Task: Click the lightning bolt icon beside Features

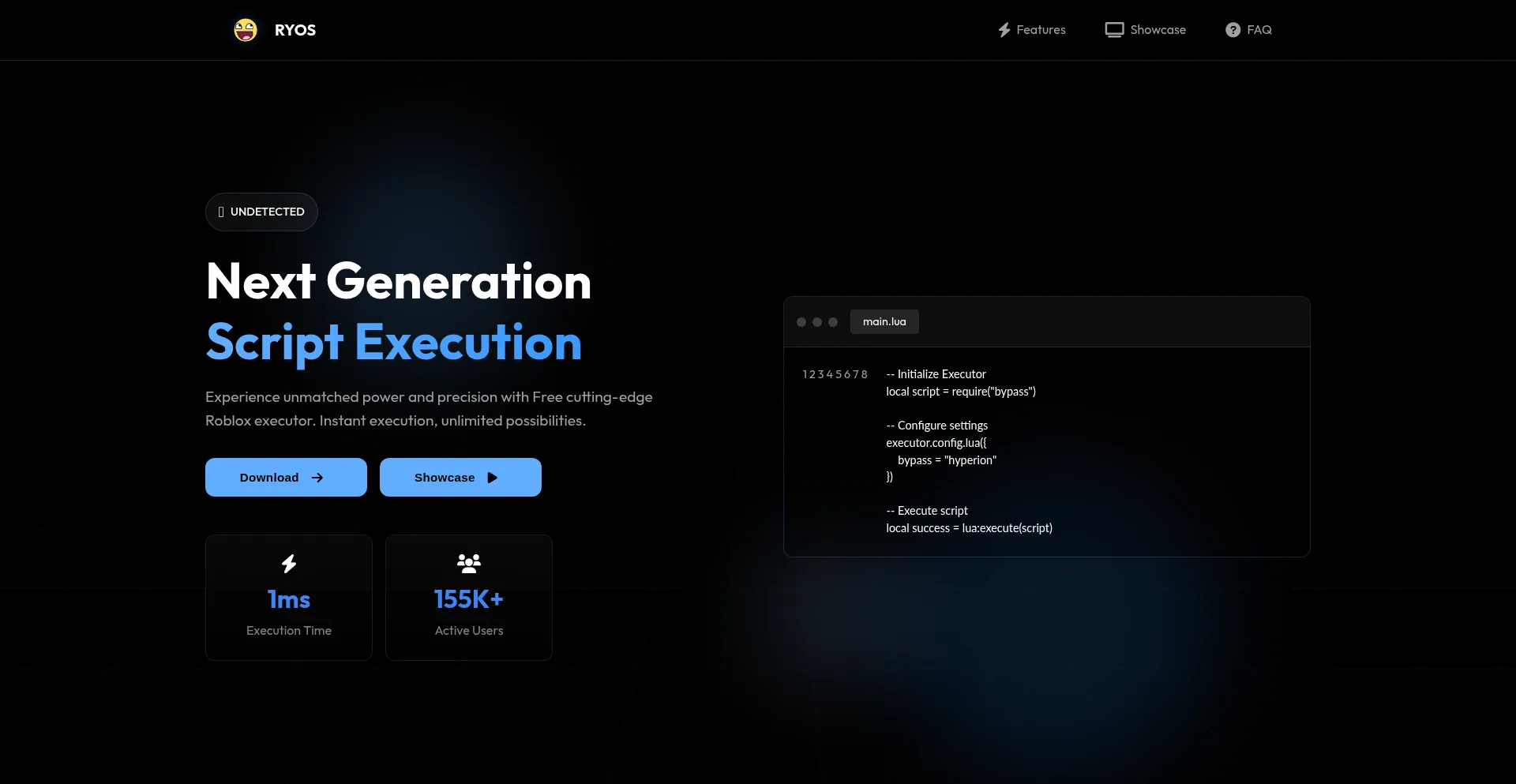Action: (1004, 30)
